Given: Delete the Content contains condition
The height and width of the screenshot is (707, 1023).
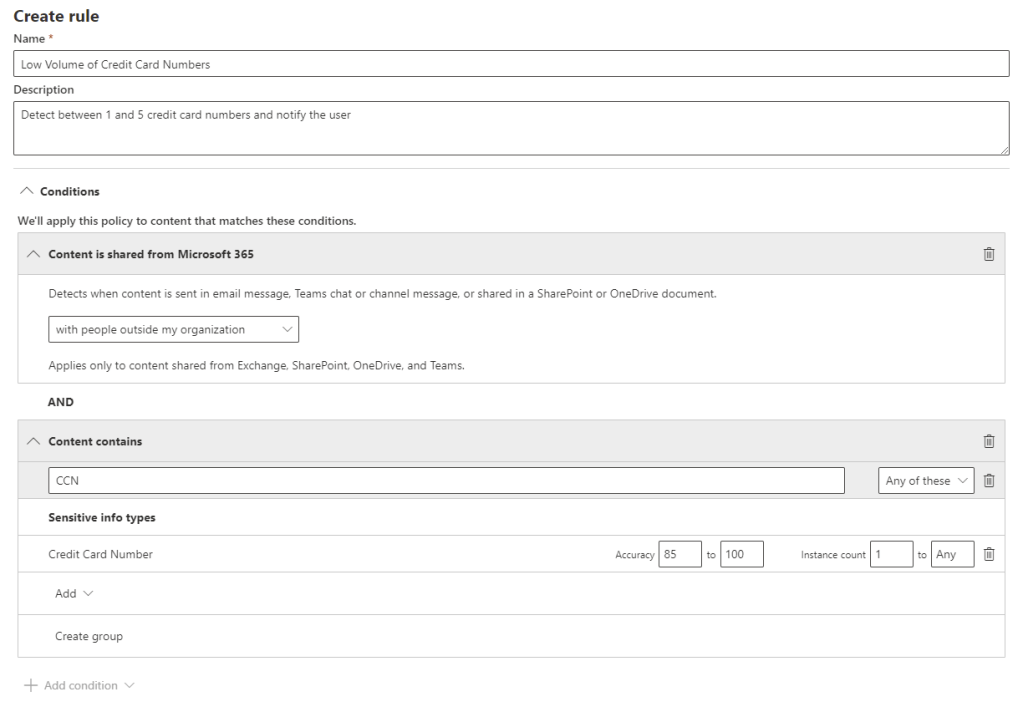Looking at the screenshot, I should tap(989, 441).
